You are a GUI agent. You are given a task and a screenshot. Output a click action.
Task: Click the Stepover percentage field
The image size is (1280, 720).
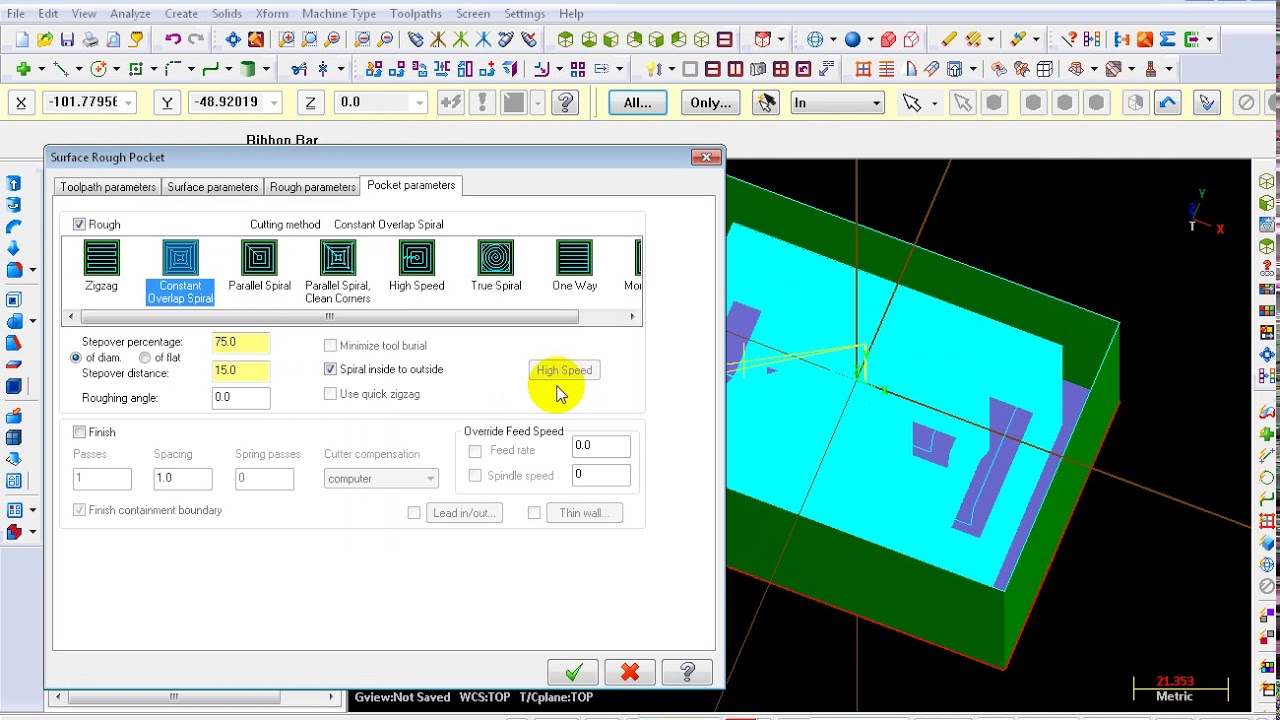240,342
